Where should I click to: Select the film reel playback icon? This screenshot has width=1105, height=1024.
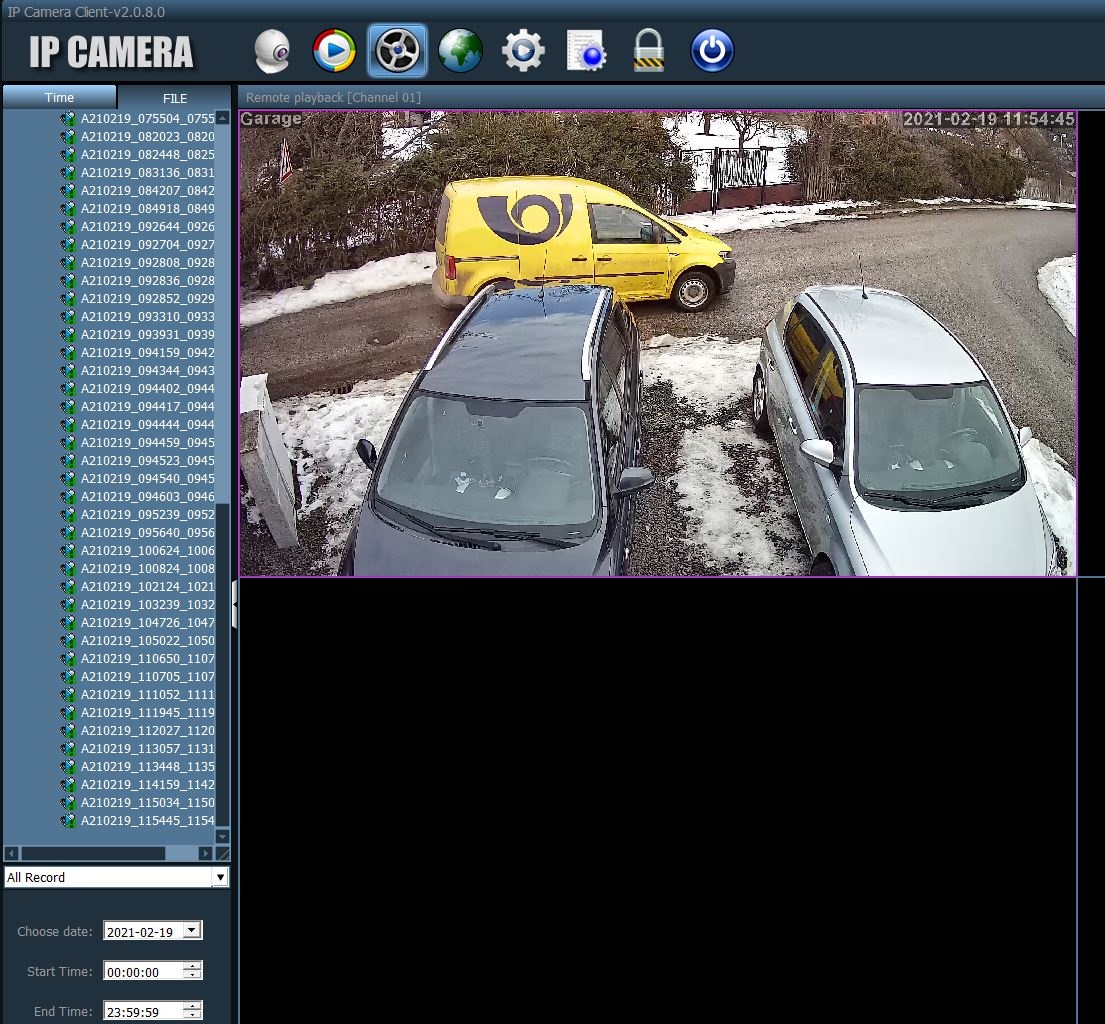point(397,51)
